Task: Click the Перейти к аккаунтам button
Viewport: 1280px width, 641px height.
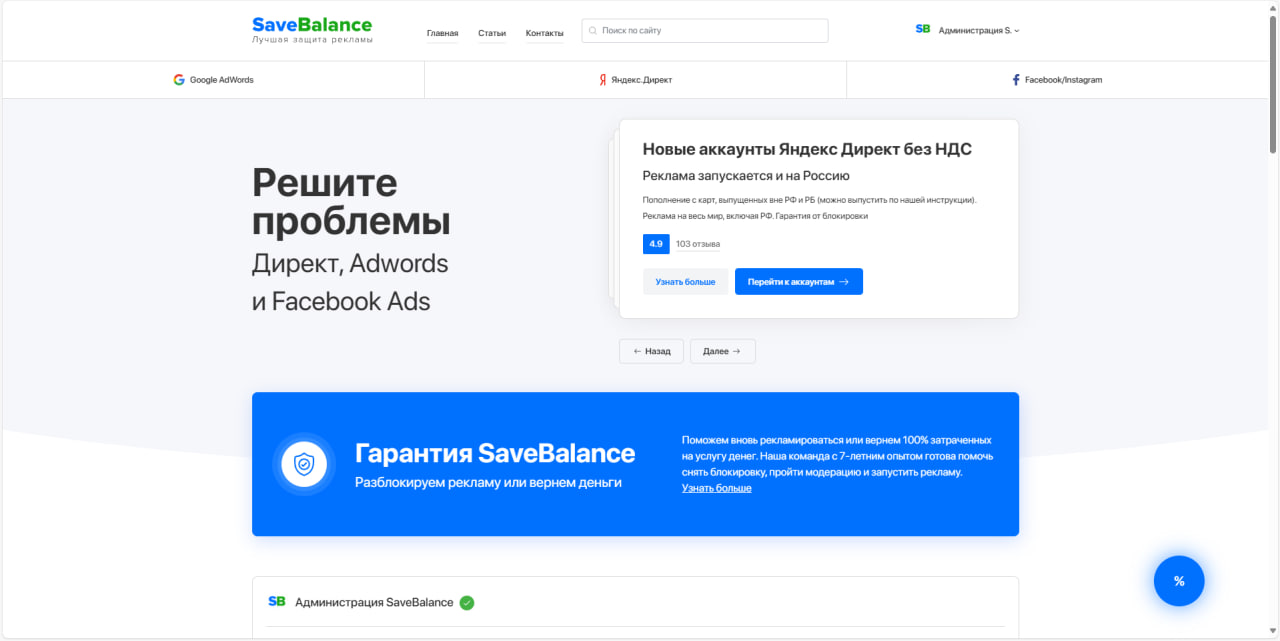Action: (799, 282)
